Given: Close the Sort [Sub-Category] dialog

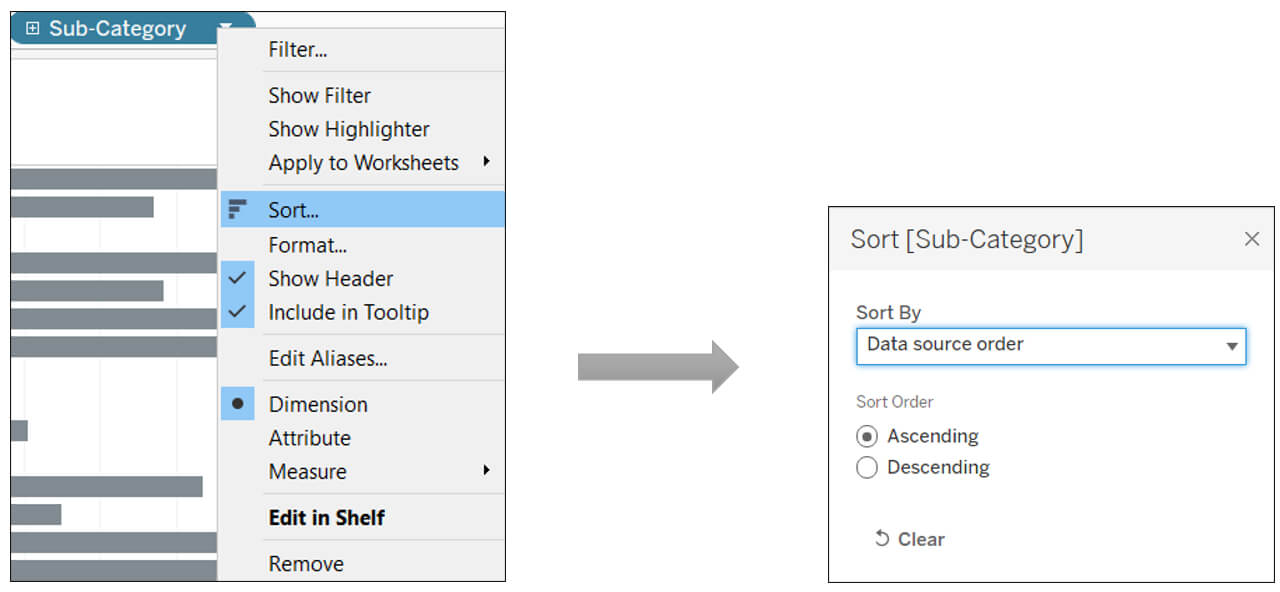Looking at the screenshot, I should tap(1251, 239).
